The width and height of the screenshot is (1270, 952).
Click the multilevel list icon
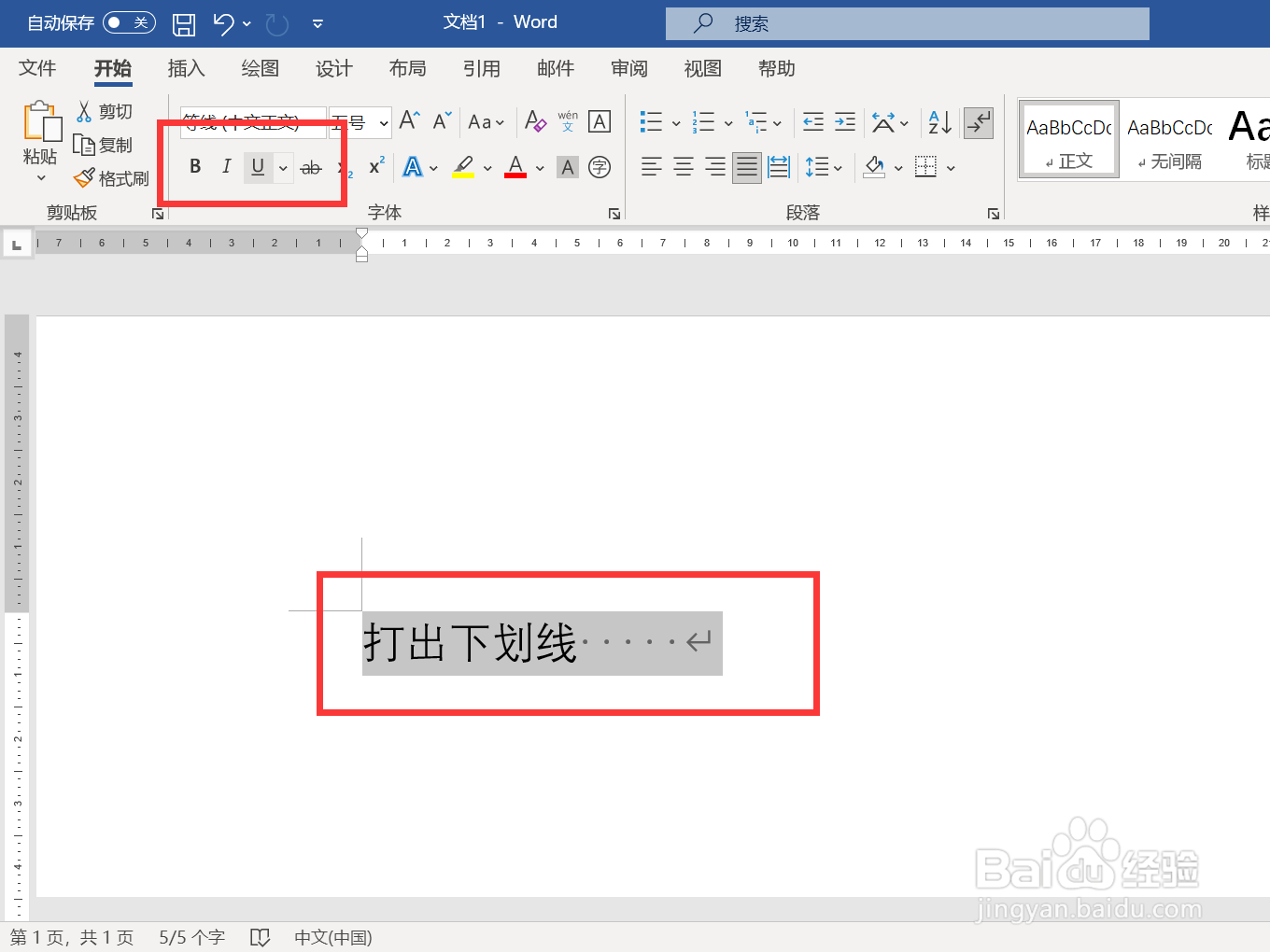coord(755,121)
